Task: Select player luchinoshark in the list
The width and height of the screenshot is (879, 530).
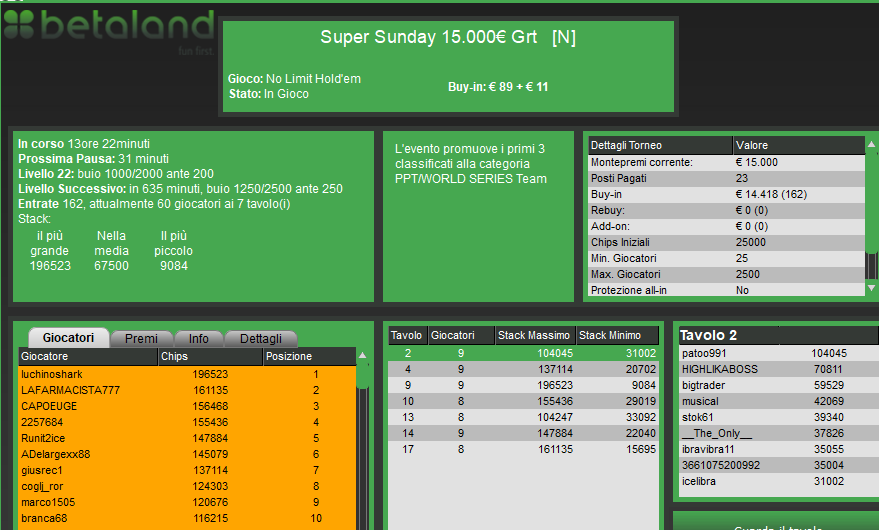Action: pyautogui.click(x=187, y=374)
